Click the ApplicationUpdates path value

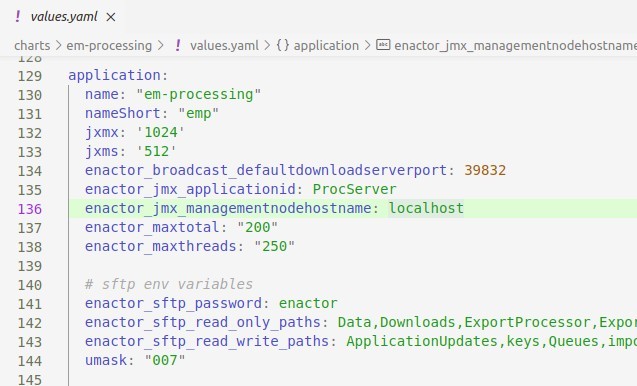422,341
